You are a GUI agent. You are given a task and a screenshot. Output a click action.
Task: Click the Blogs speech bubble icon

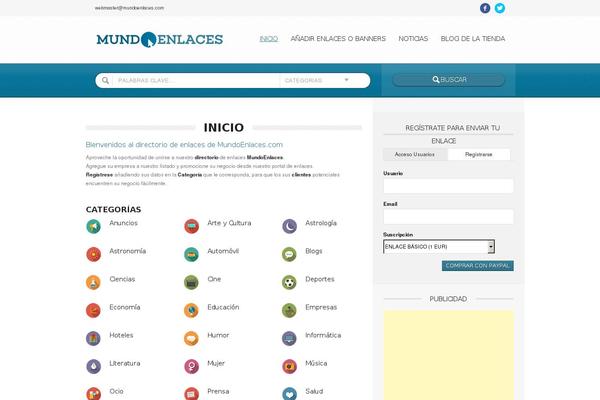point(289,254)
